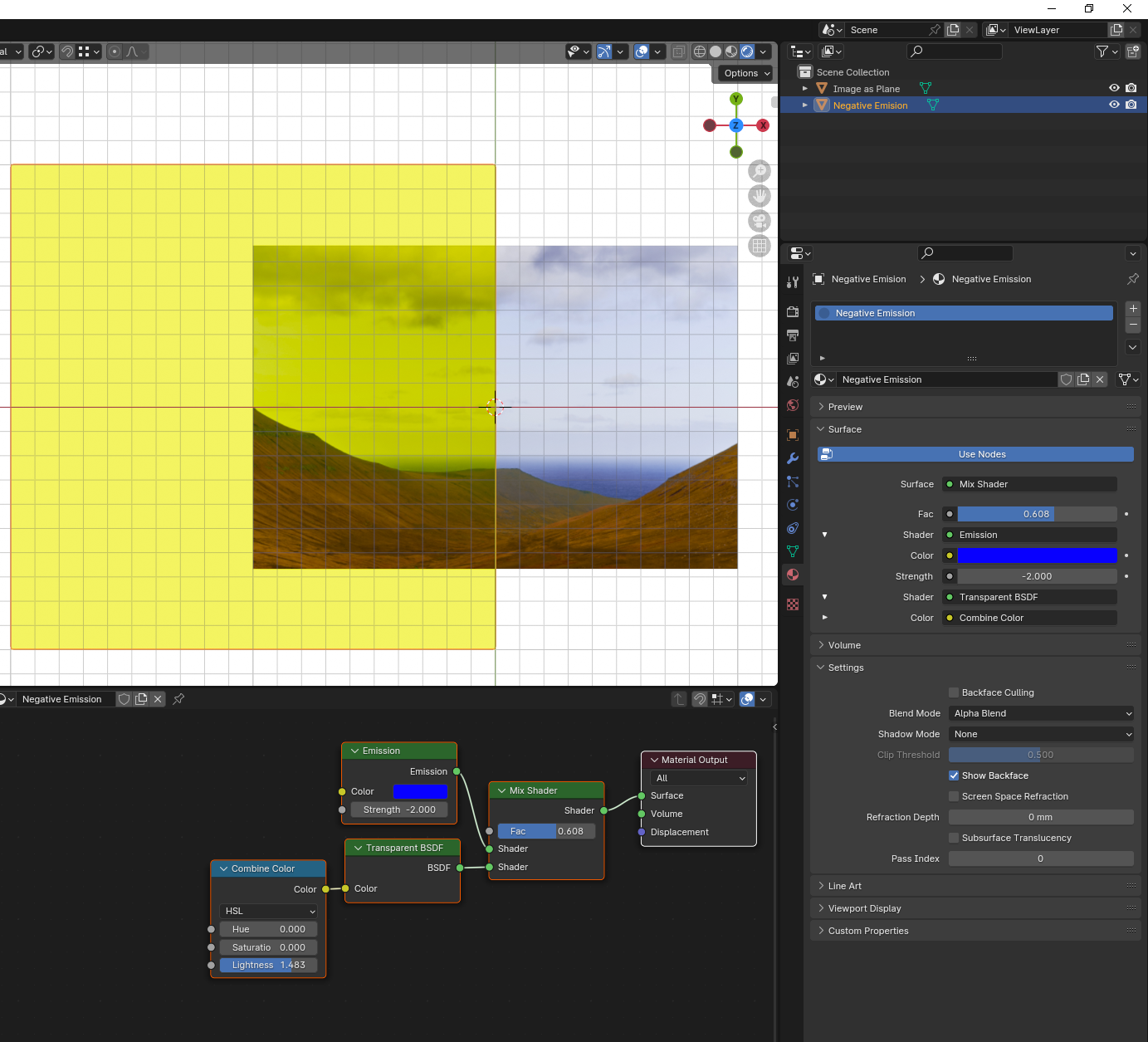
Task: Hide Negative Emision object in viewport
Action: tap(1114, 105)
